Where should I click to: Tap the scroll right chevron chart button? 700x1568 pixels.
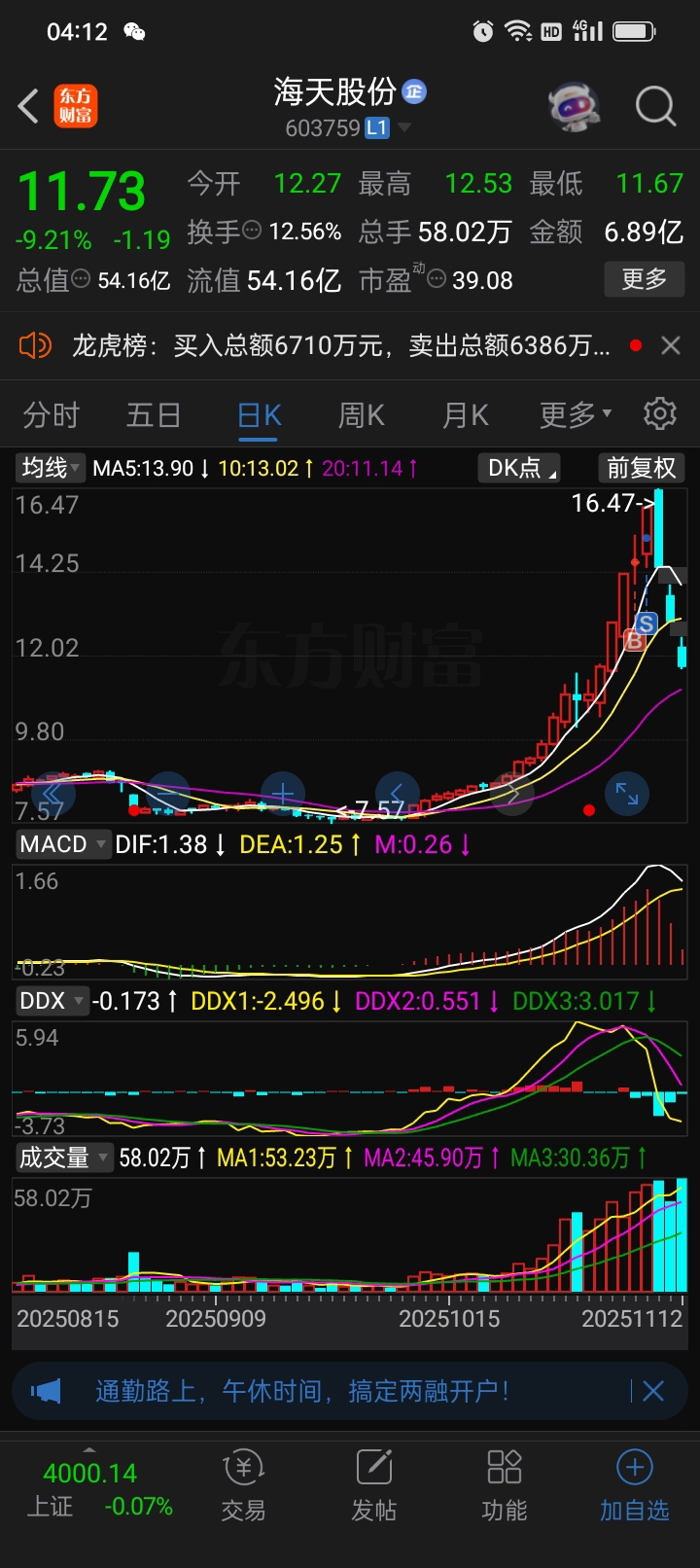tap(512, 795)
